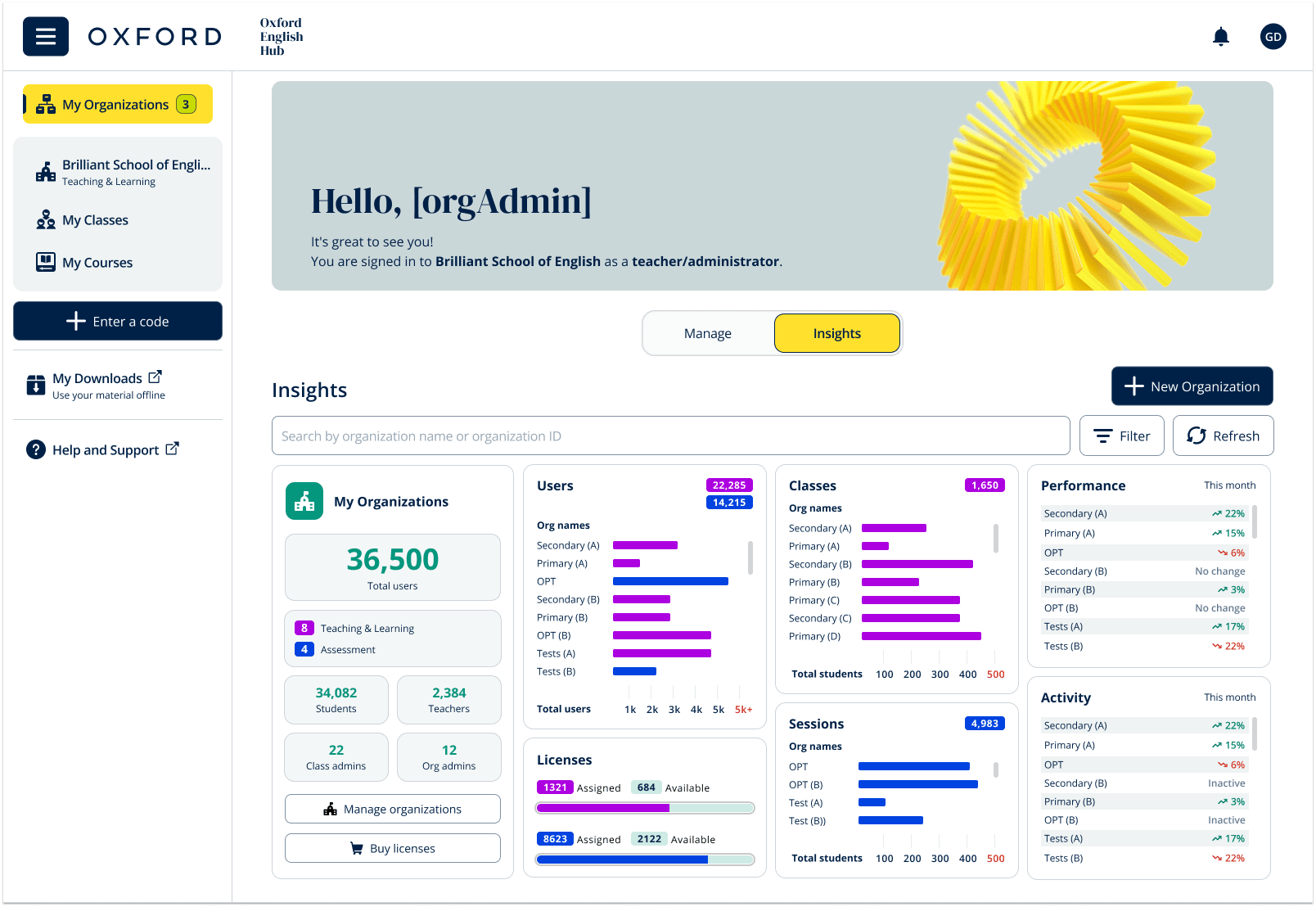Click the My Downloads download icon

[x=35, y=384]
